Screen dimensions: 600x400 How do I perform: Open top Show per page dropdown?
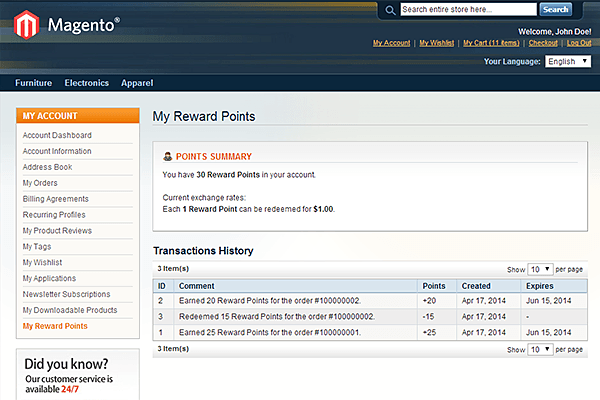[x=540, y=269]
